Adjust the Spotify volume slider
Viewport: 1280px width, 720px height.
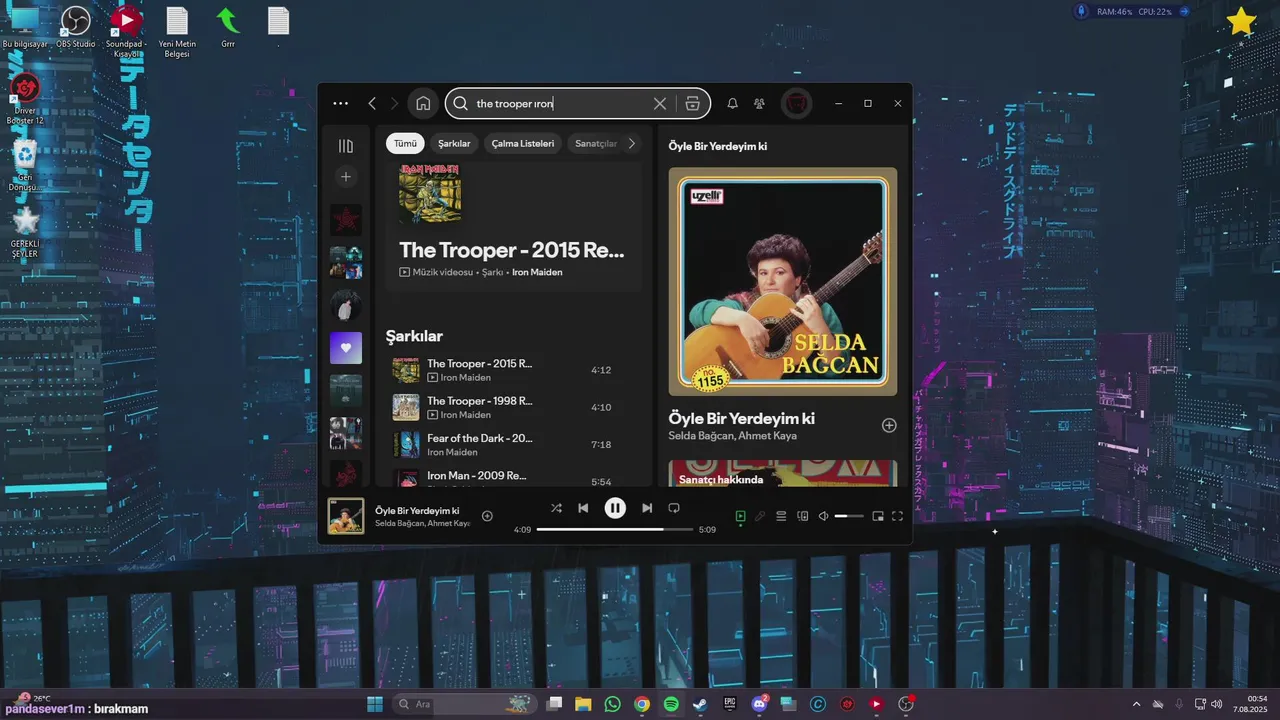pyautogui.click(x=849, y=516)
